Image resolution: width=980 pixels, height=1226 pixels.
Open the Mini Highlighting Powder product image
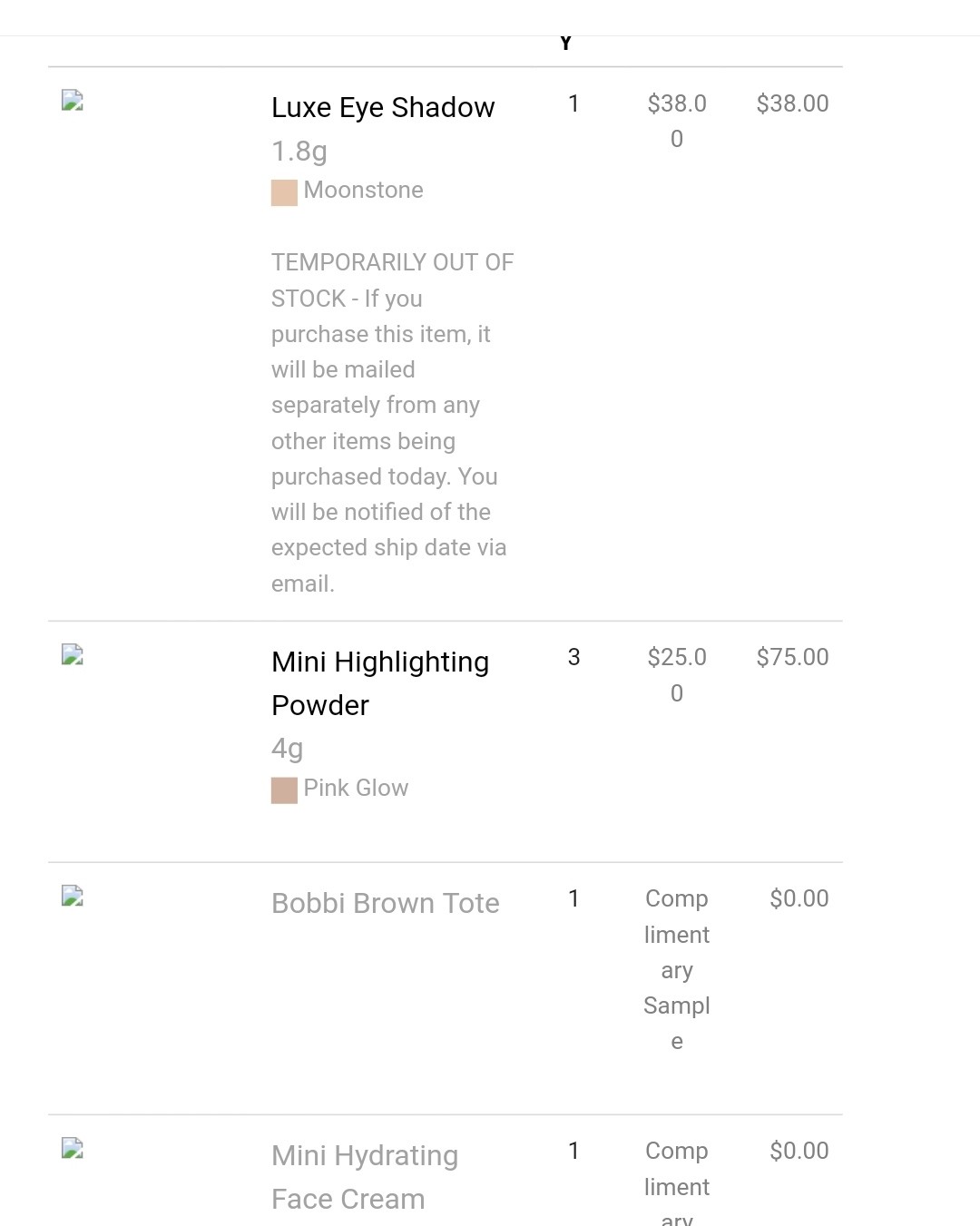73,654
